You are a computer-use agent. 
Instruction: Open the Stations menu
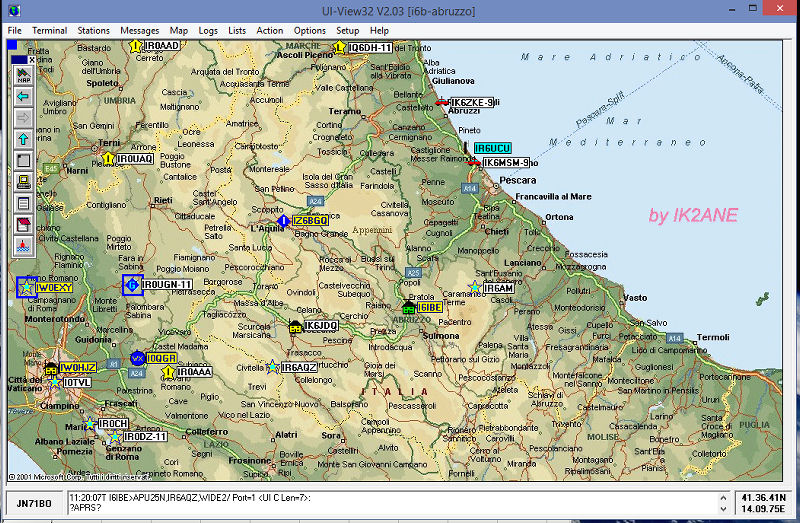pos(93,31)
